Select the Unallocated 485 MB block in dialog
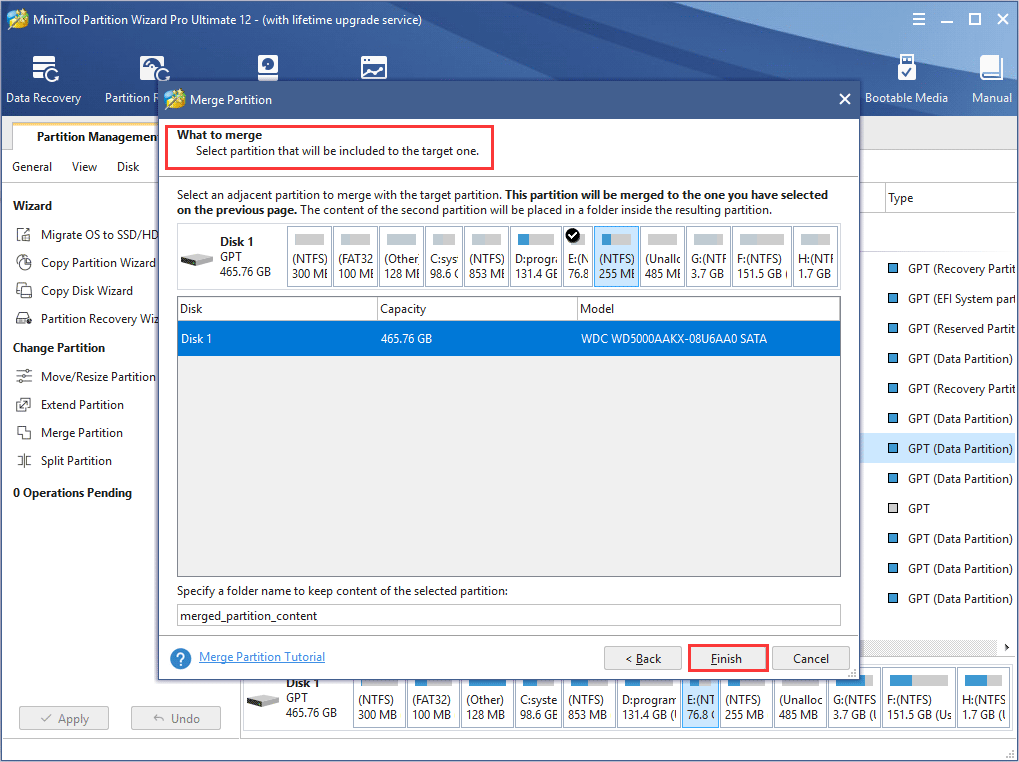 pos(662,257)
